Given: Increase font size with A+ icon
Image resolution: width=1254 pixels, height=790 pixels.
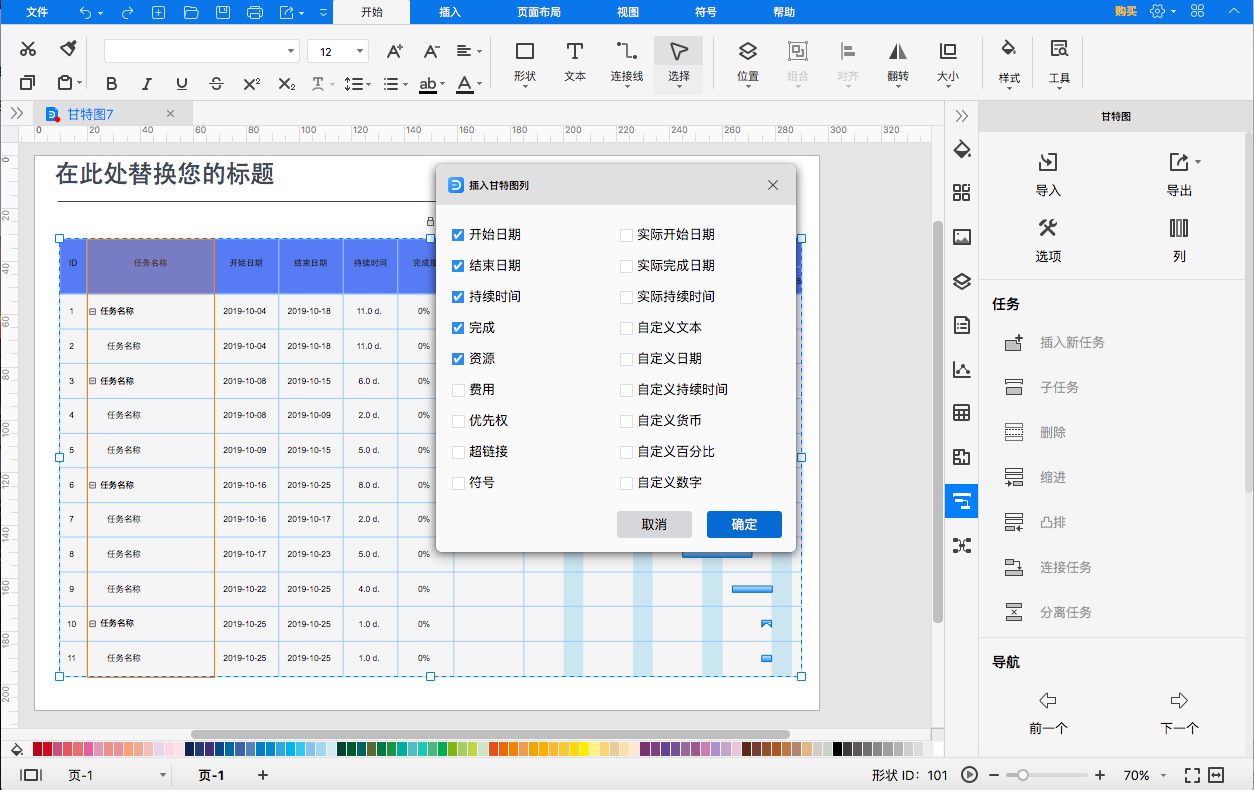Looking at the screenshot, I should [x=395, y=51].
